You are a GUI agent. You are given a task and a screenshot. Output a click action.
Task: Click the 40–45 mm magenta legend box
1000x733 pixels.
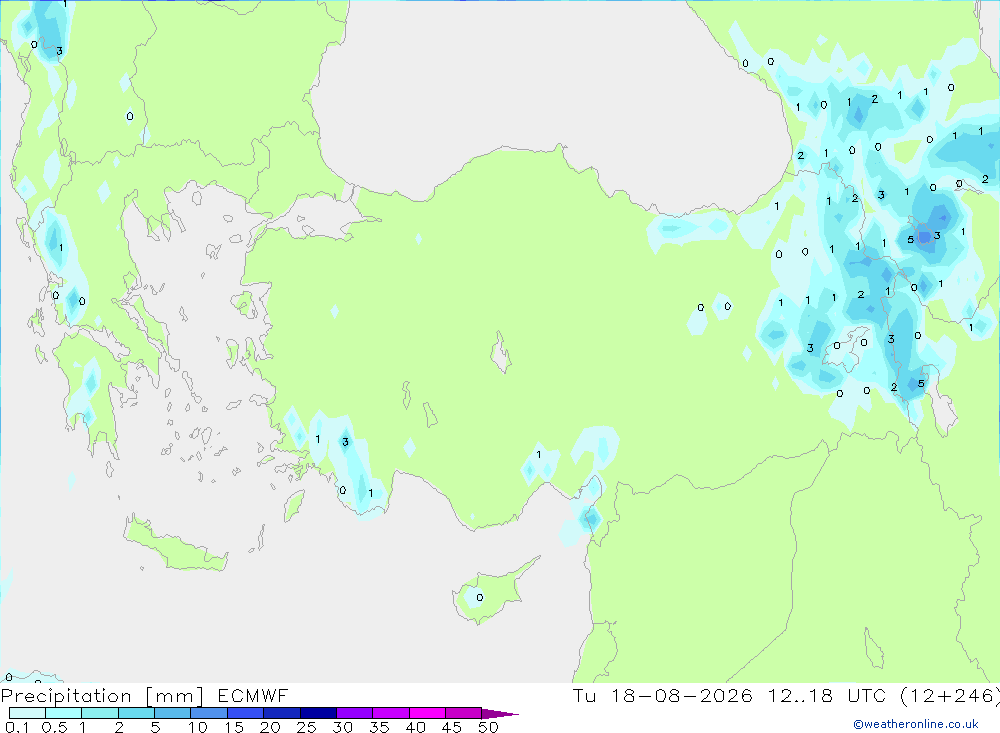(427, 713)
